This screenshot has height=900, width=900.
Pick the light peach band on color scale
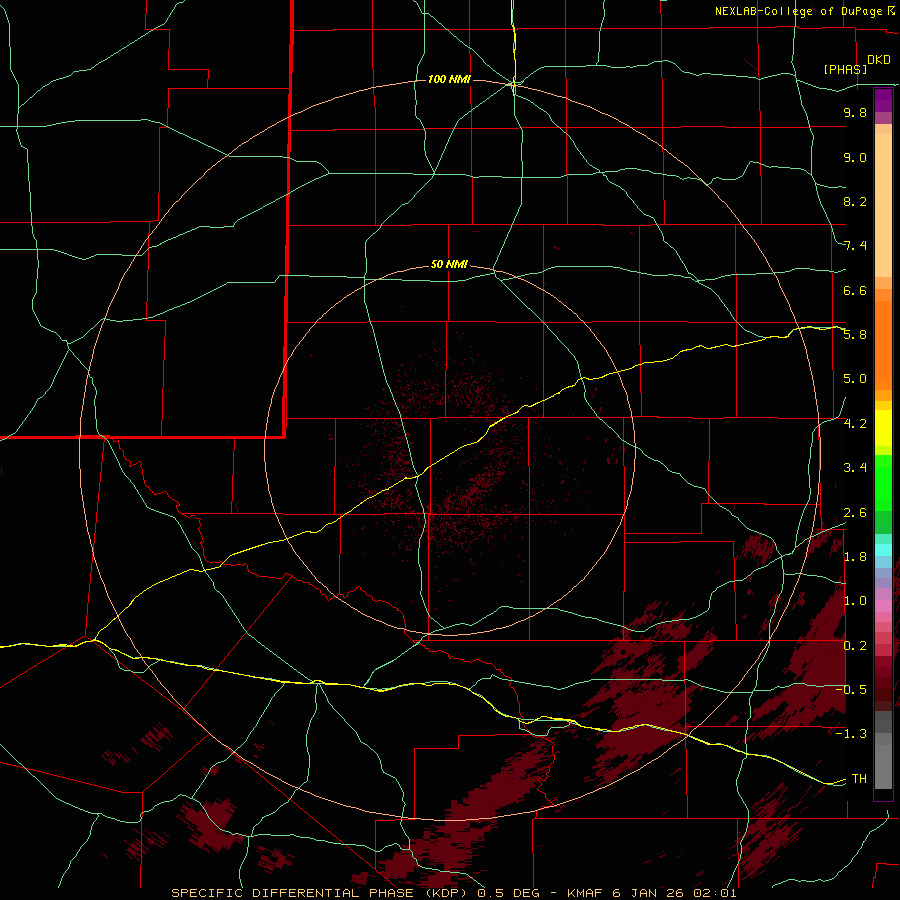pos(883,205)
